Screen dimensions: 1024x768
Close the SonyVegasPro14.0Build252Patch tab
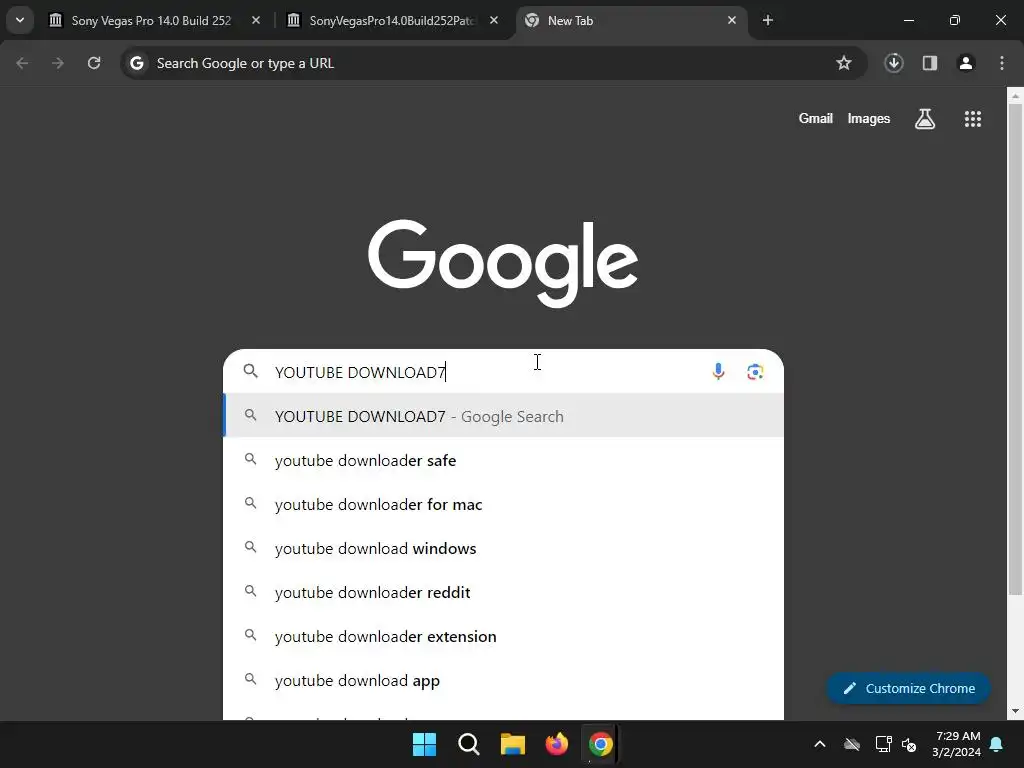coord(494,21)
